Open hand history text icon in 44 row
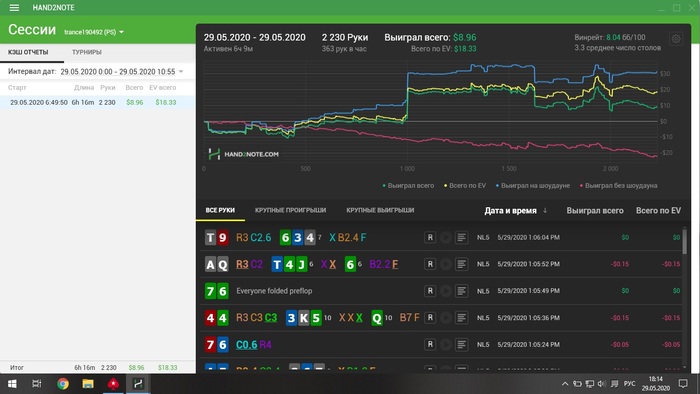 [462, 318]
